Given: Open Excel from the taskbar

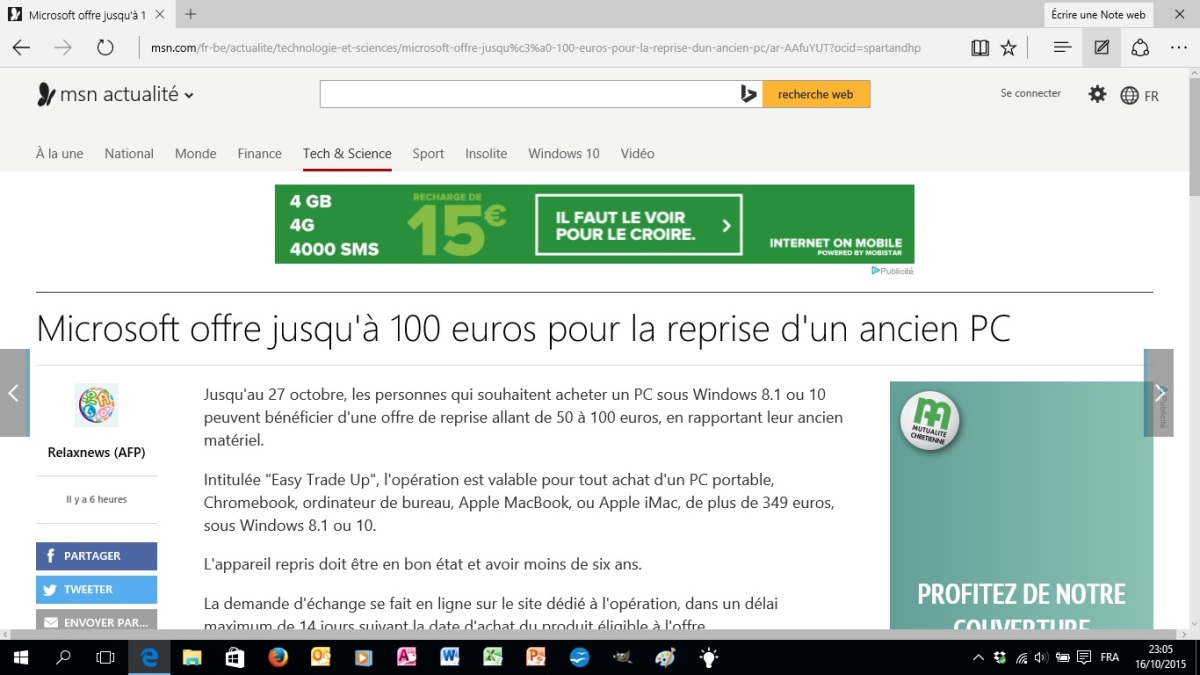Looking at the screenshot, I should [x=492, y=657].
